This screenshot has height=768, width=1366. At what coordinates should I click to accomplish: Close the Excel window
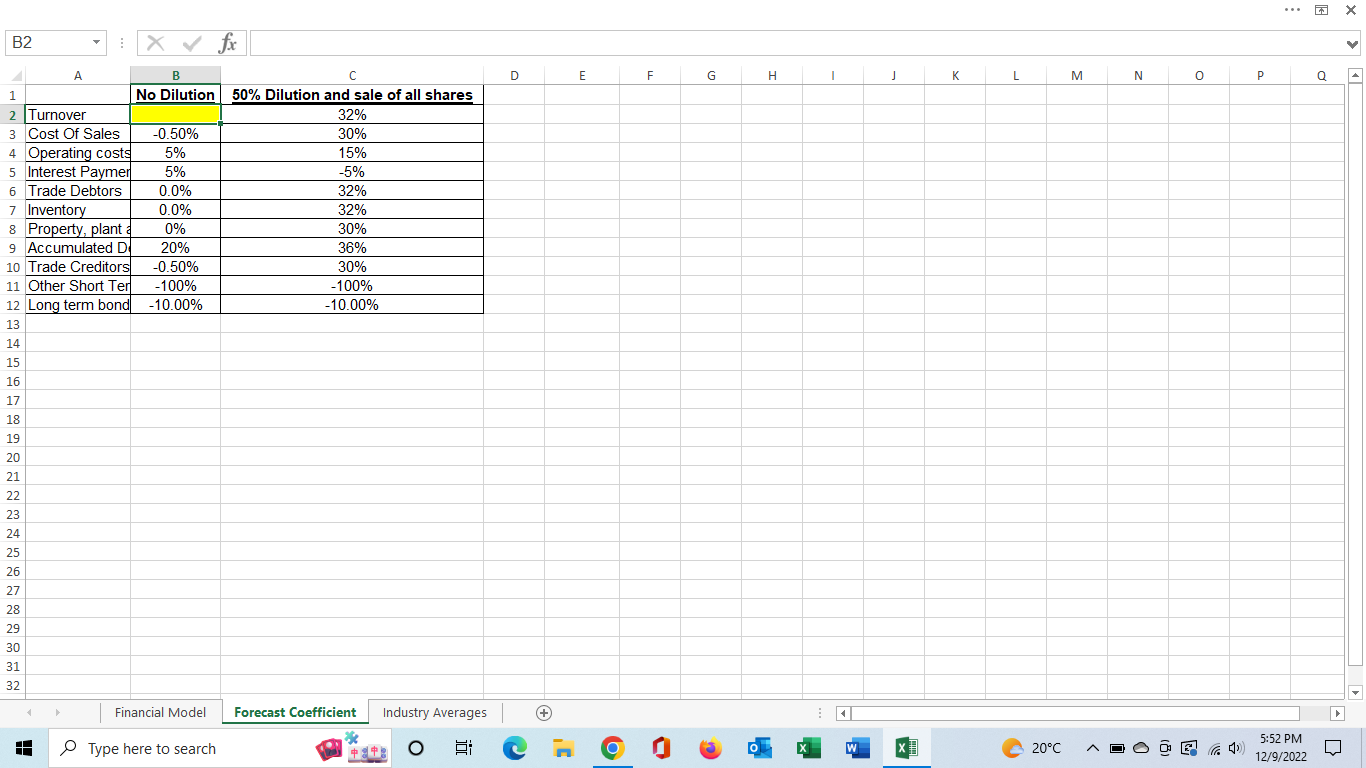pyautogui.click(x=1350, y=9)
